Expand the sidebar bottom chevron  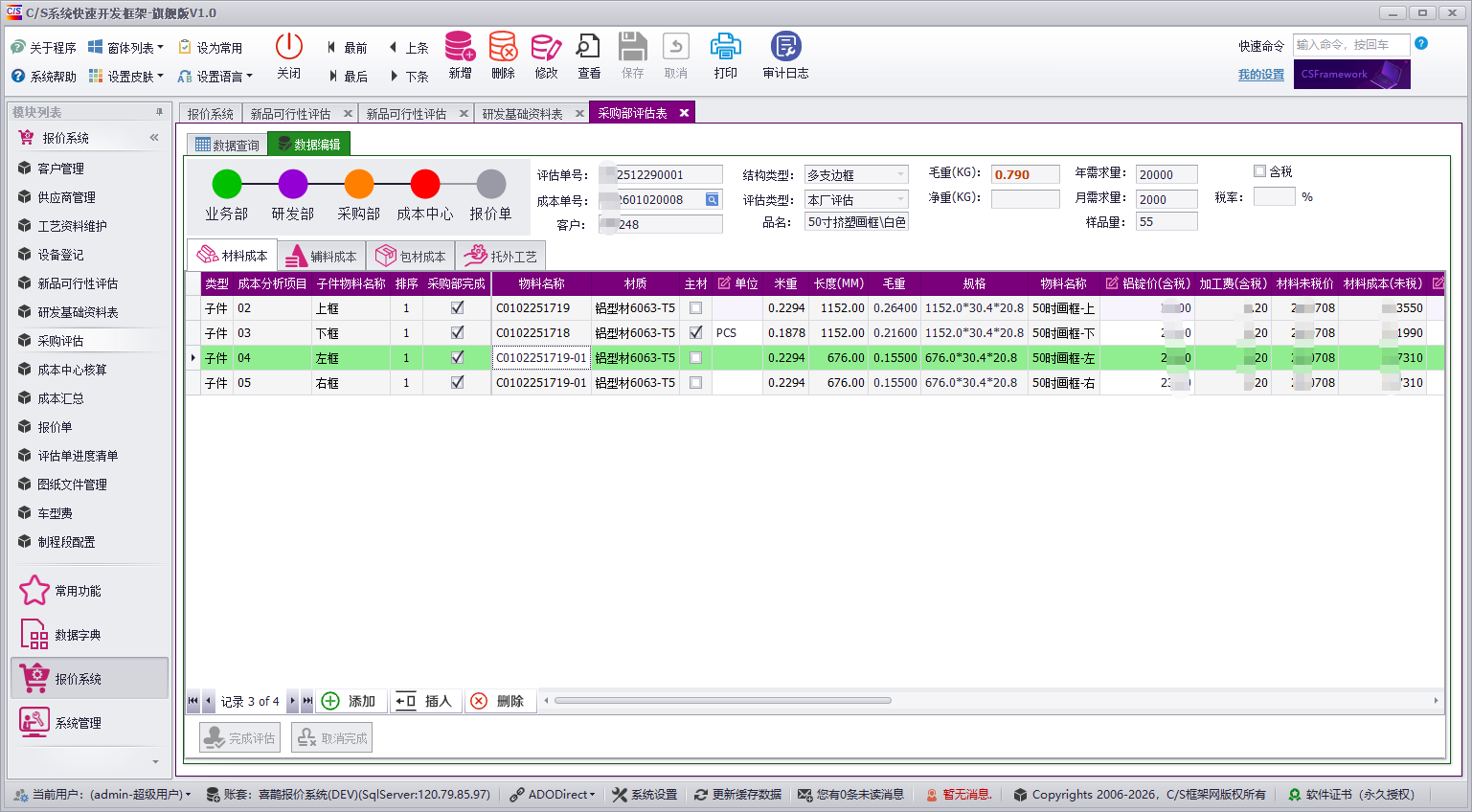(x=156, y=762)
